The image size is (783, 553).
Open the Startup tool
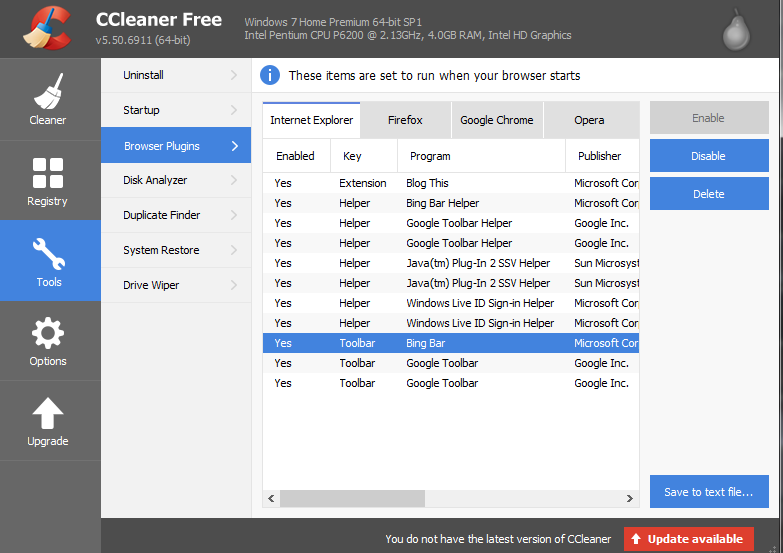click(176, 110)
